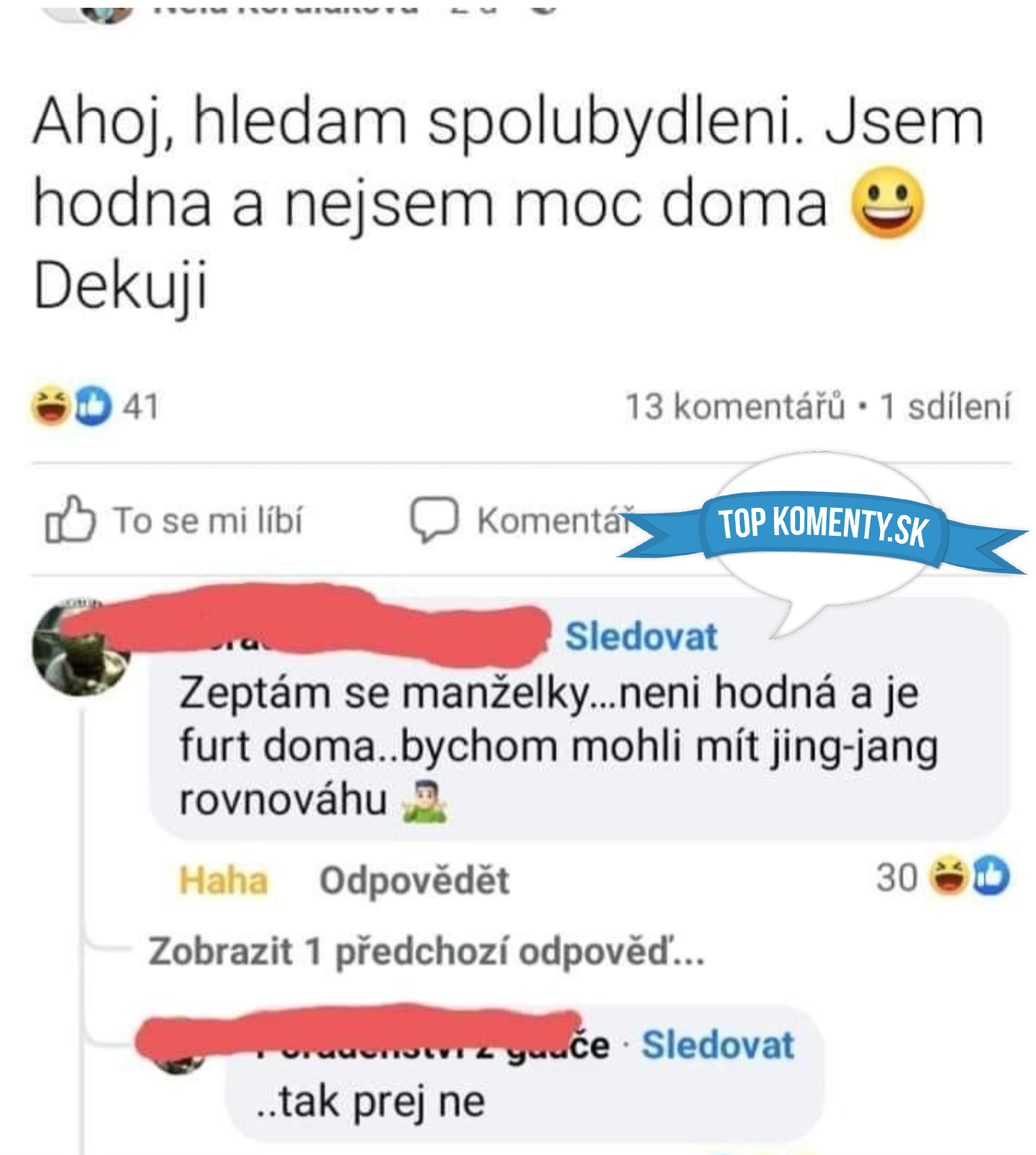Open the '13 komentářů' list

(x=735, y=407)
